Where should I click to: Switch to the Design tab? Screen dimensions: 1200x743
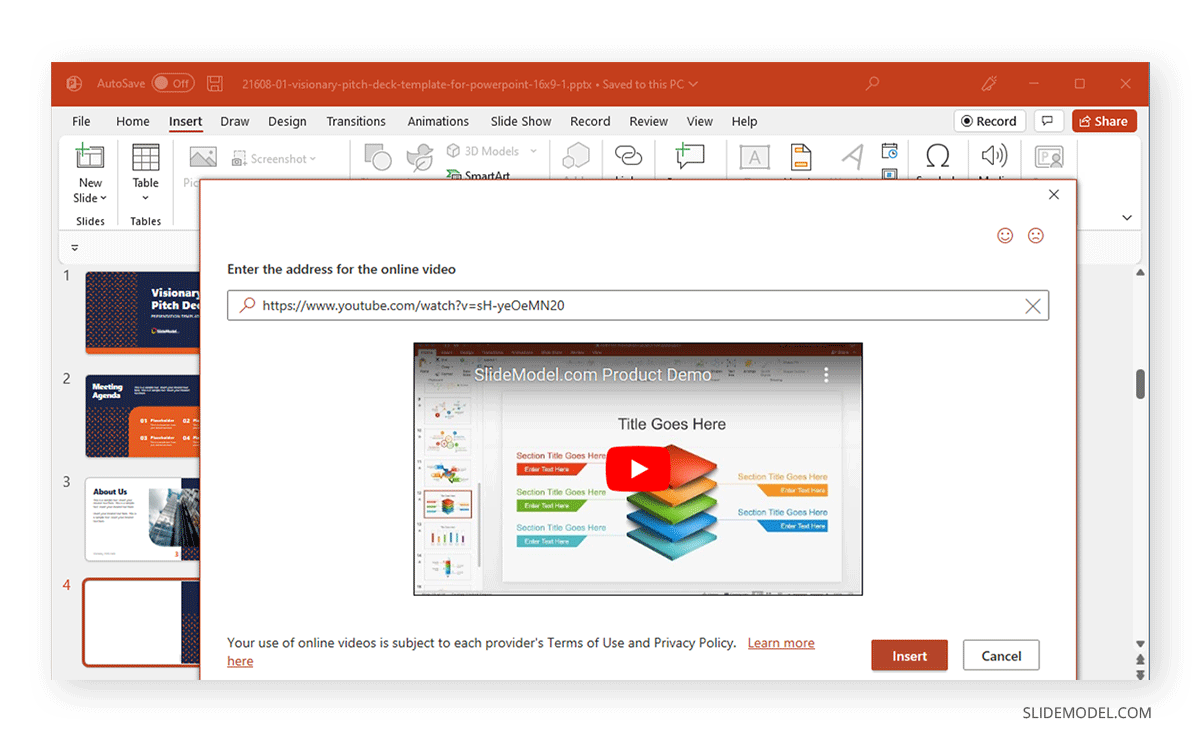287,121
